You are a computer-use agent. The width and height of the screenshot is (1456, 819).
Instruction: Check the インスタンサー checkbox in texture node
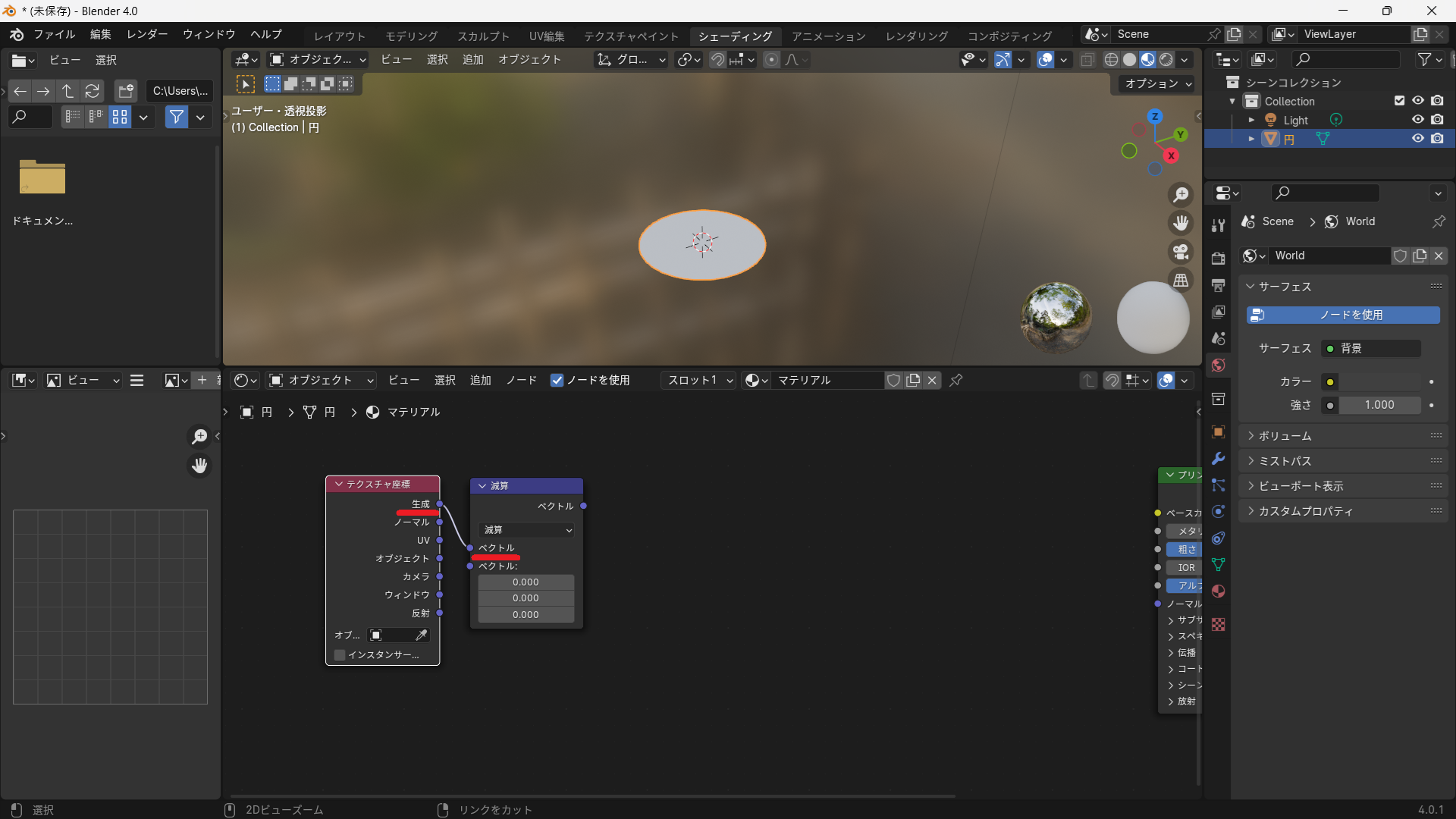click(340, 654)
